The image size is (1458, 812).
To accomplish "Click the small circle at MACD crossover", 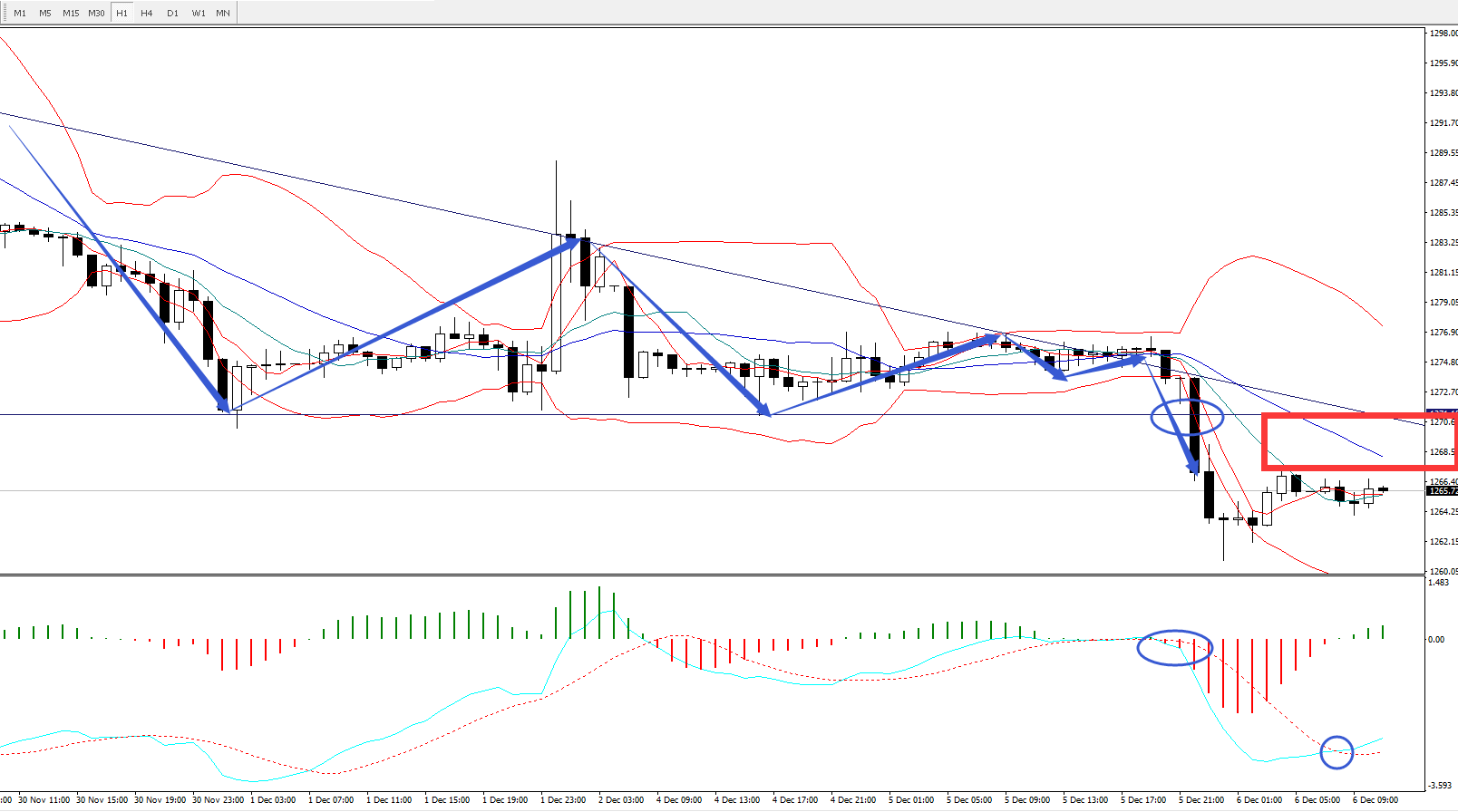I will [1336, 752].
